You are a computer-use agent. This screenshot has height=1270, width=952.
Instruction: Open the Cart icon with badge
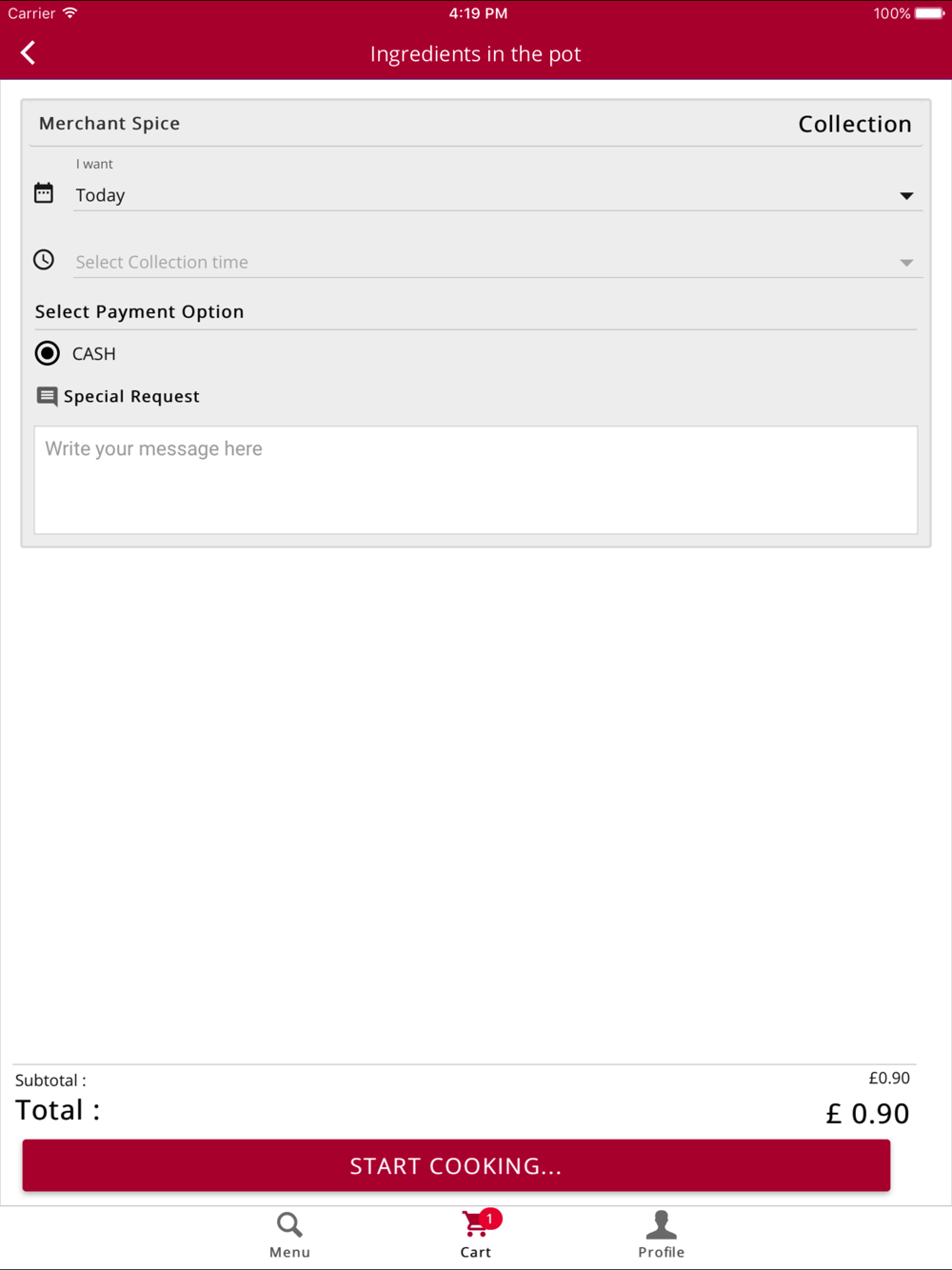(474, 1224)
